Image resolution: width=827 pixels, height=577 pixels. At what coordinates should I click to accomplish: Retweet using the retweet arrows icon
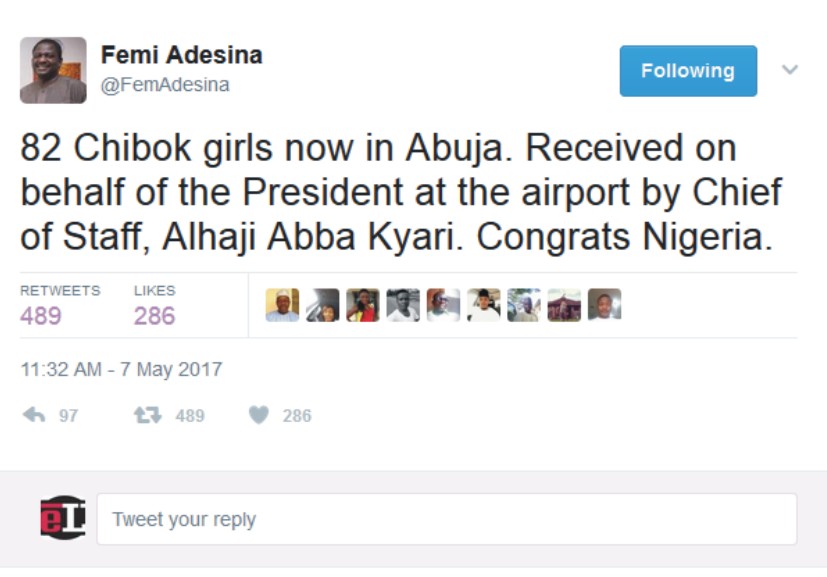[x=147, y=415]
